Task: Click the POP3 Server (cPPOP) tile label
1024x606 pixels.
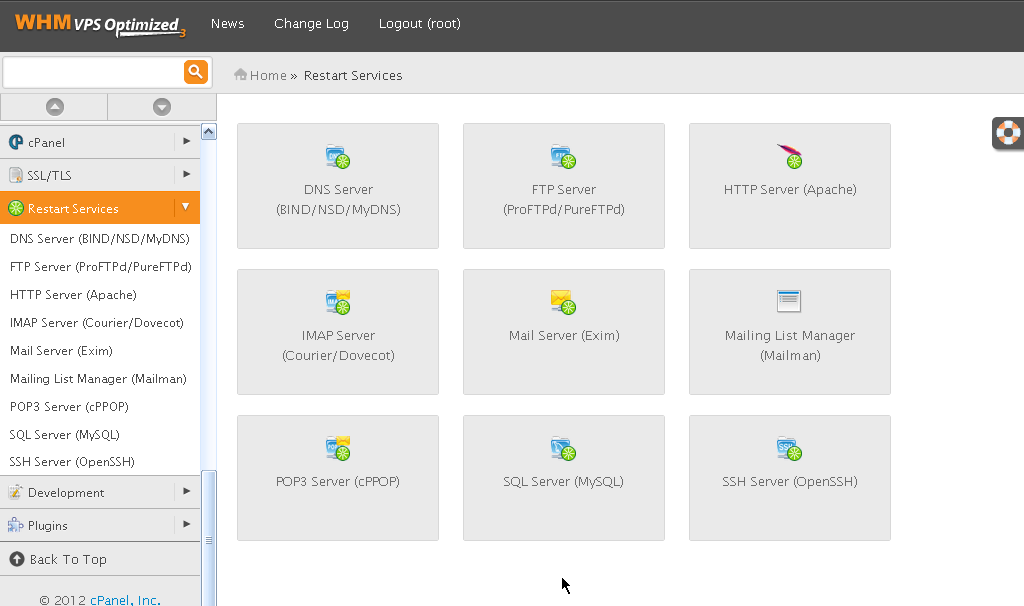Action: point(338,482)
